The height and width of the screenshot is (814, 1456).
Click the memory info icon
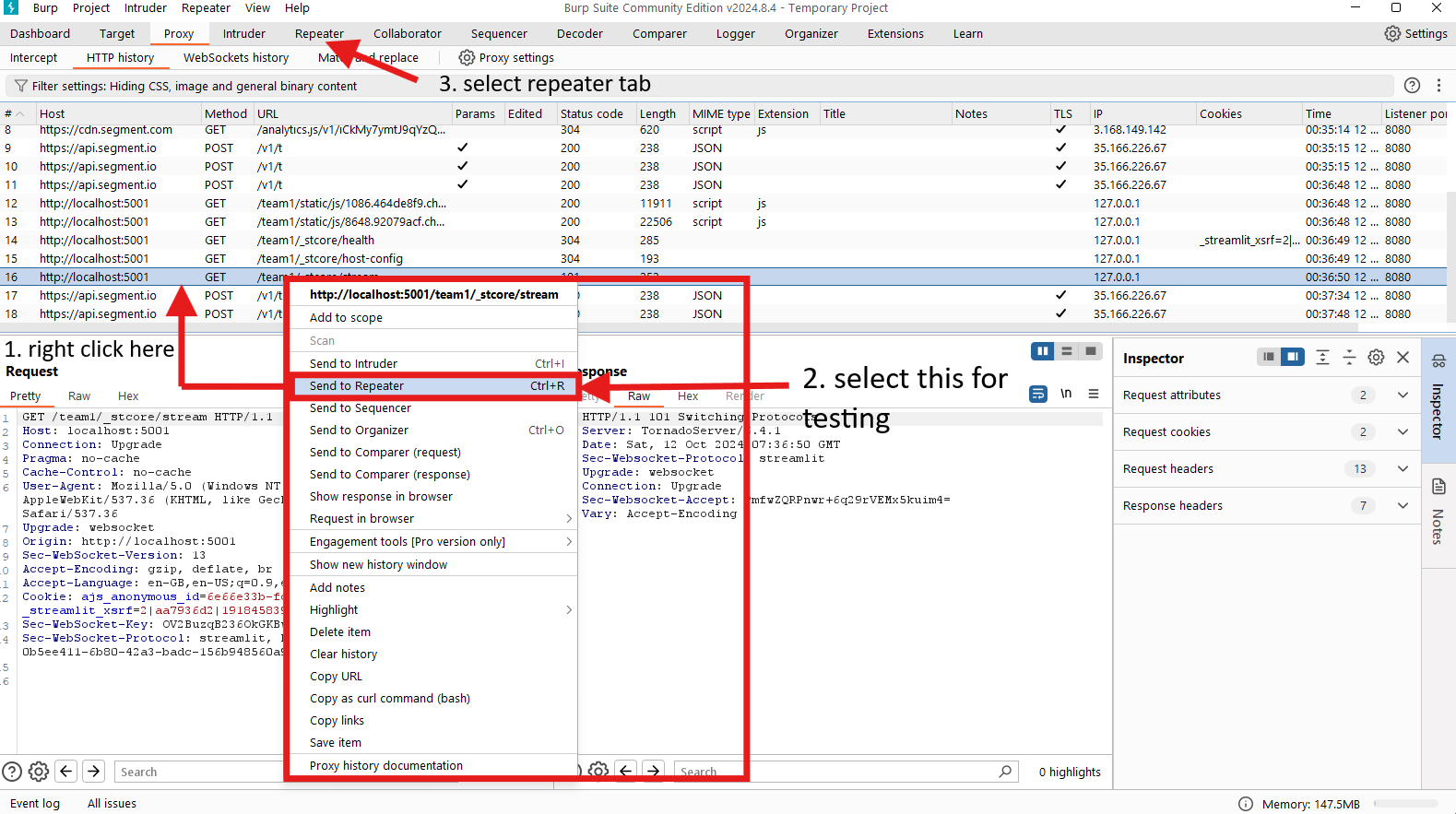coord(1246,804)
